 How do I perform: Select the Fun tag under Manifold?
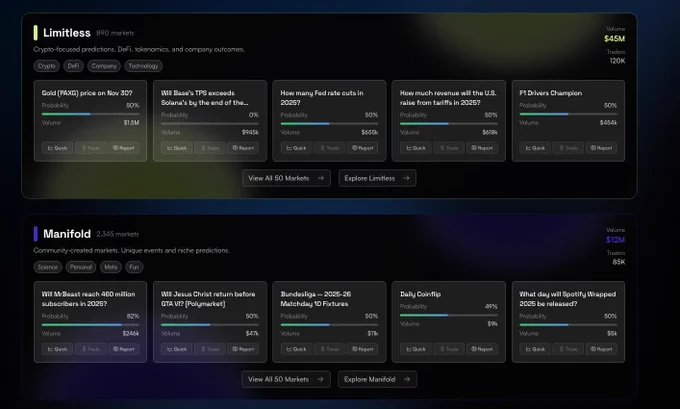point(134,267)
